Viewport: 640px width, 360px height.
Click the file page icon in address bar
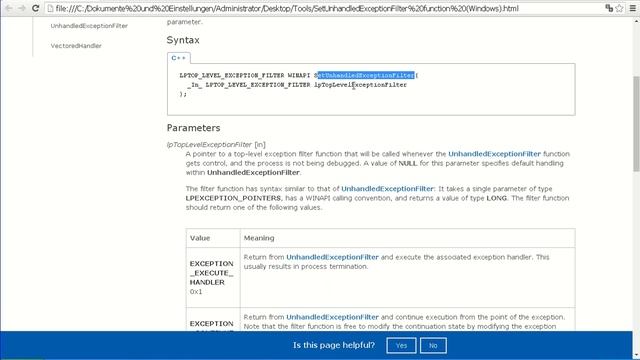tap(50, 8)
